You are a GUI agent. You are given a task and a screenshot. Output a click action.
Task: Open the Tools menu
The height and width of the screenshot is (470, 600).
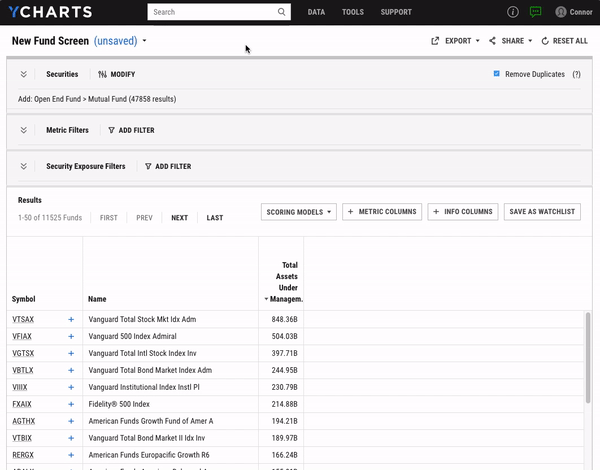(352, 12)
